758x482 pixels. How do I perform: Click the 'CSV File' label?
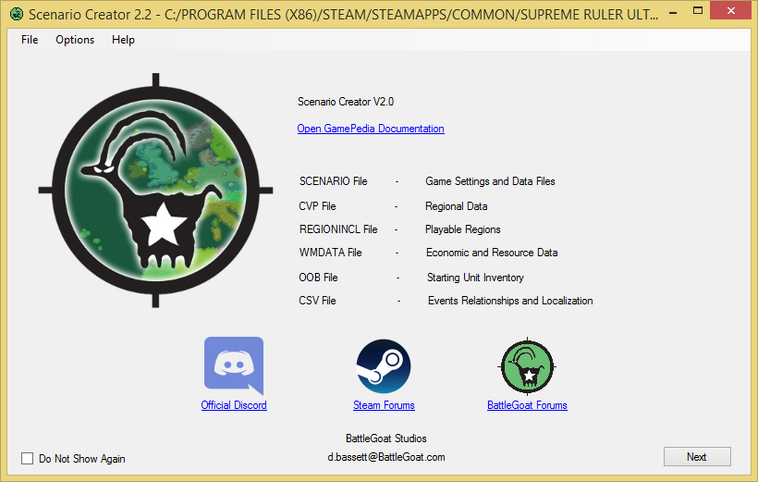tap(317, 301)
